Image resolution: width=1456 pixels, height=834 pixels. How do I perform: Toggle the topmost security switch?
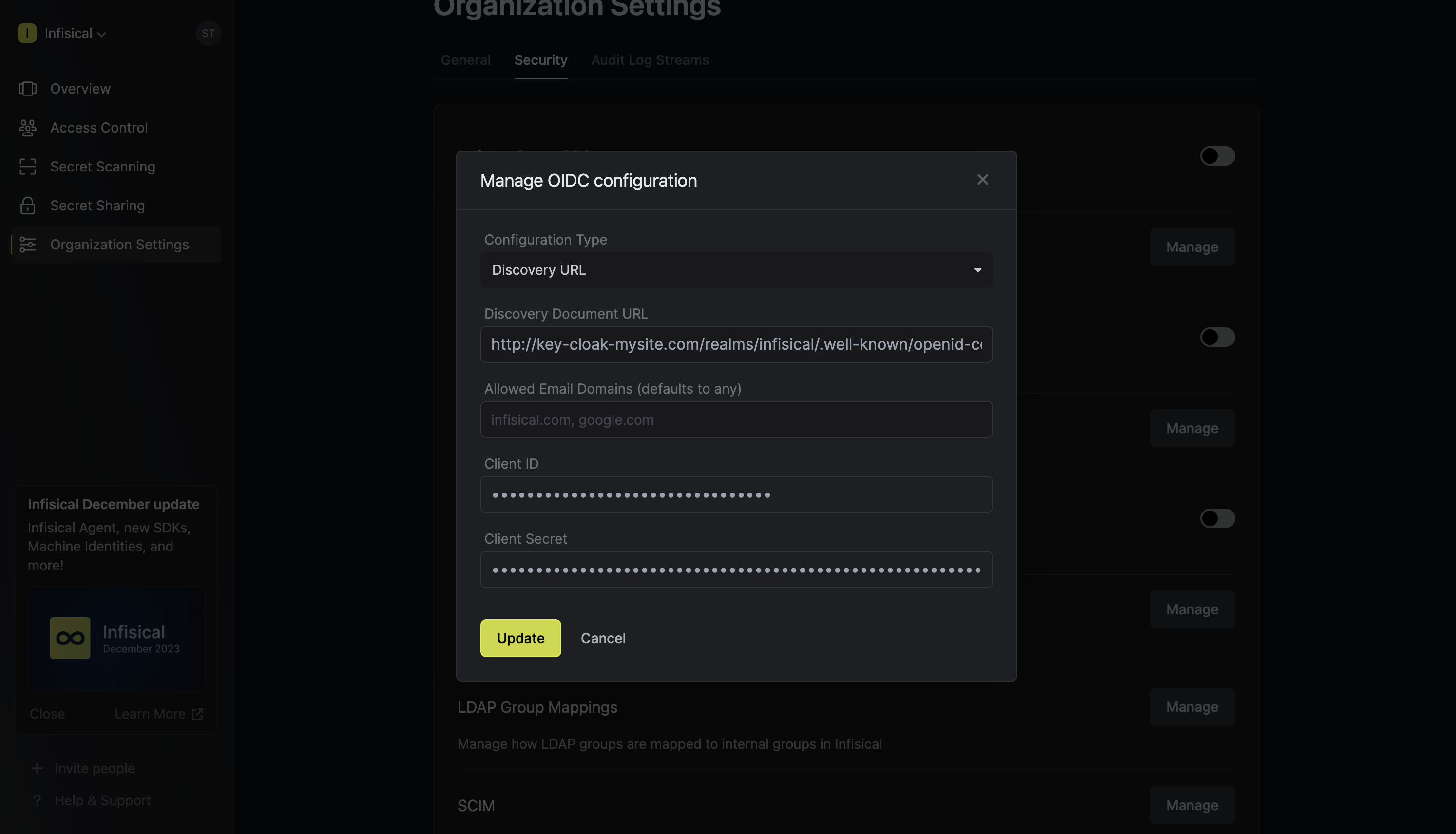(1217, 156)
